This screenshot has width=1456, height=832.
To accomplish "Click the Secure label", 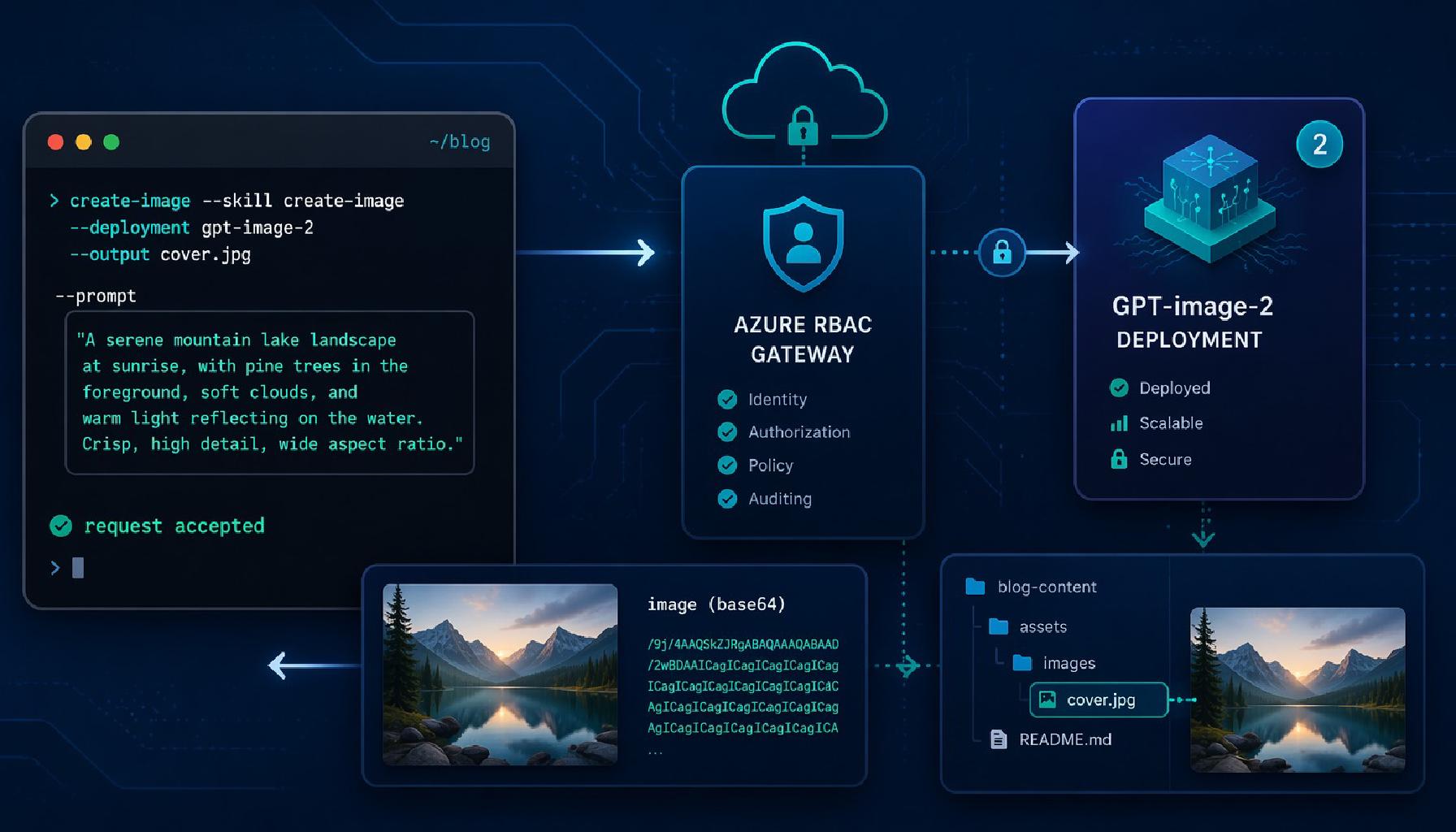I will [1165, 459].
